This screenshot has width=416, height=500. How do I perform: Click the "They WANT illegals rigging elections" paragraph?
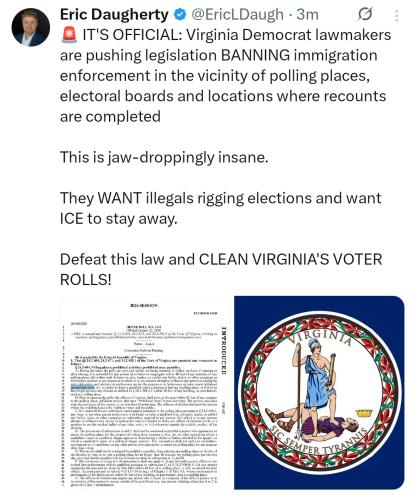pos(220,208)
